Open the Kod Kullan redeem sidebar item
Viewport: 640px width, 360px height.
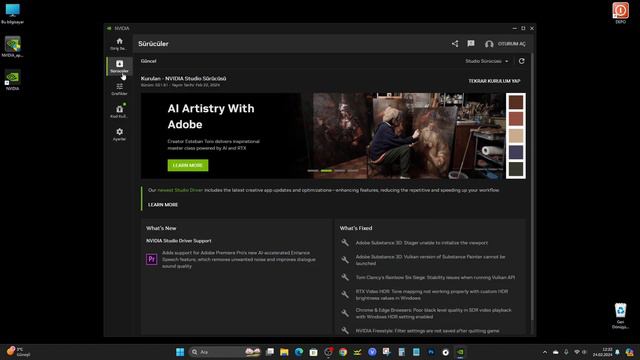click(x=119, y=111)
